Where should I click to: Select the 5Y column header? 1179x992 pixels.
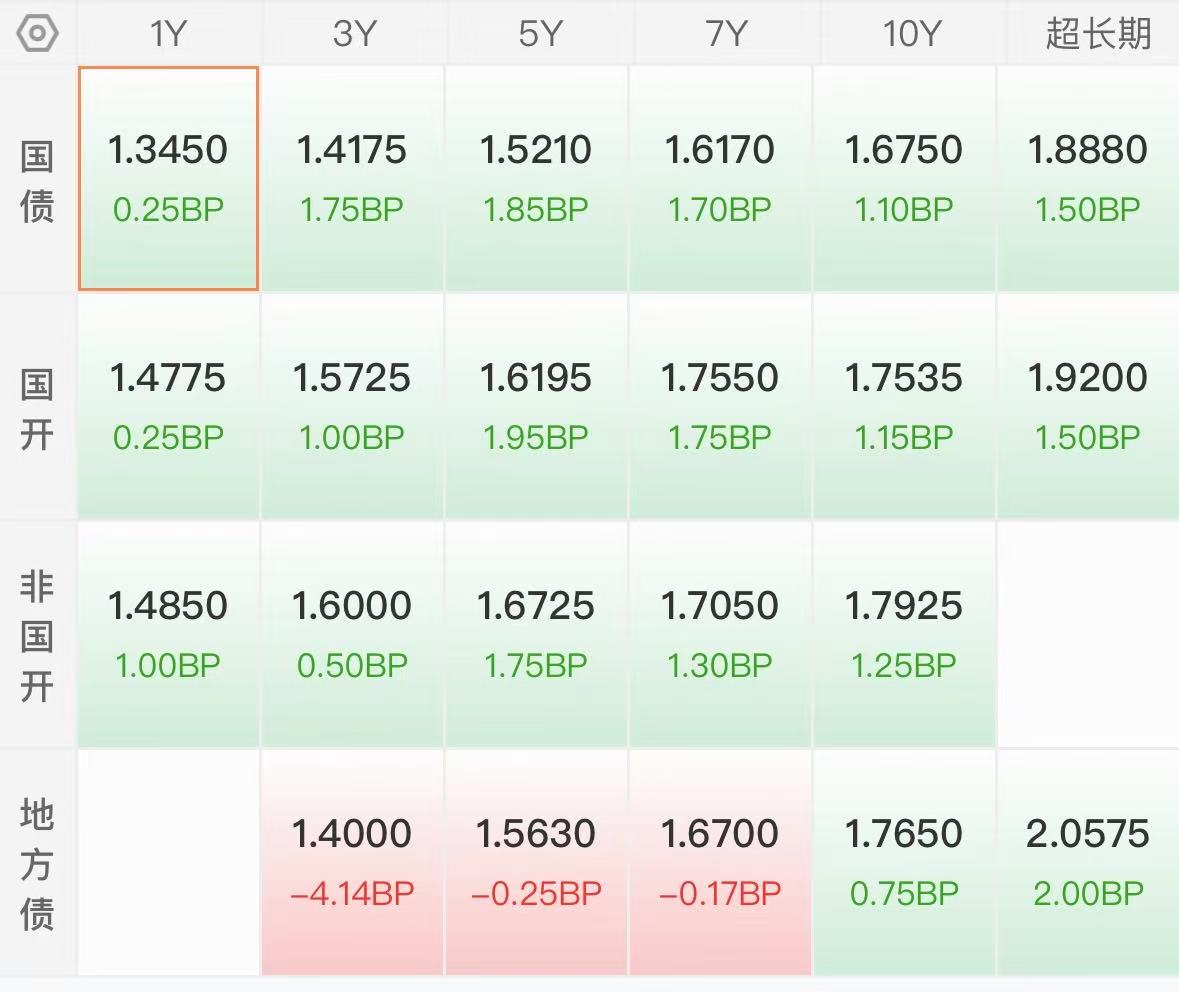[x=540, y=33]
